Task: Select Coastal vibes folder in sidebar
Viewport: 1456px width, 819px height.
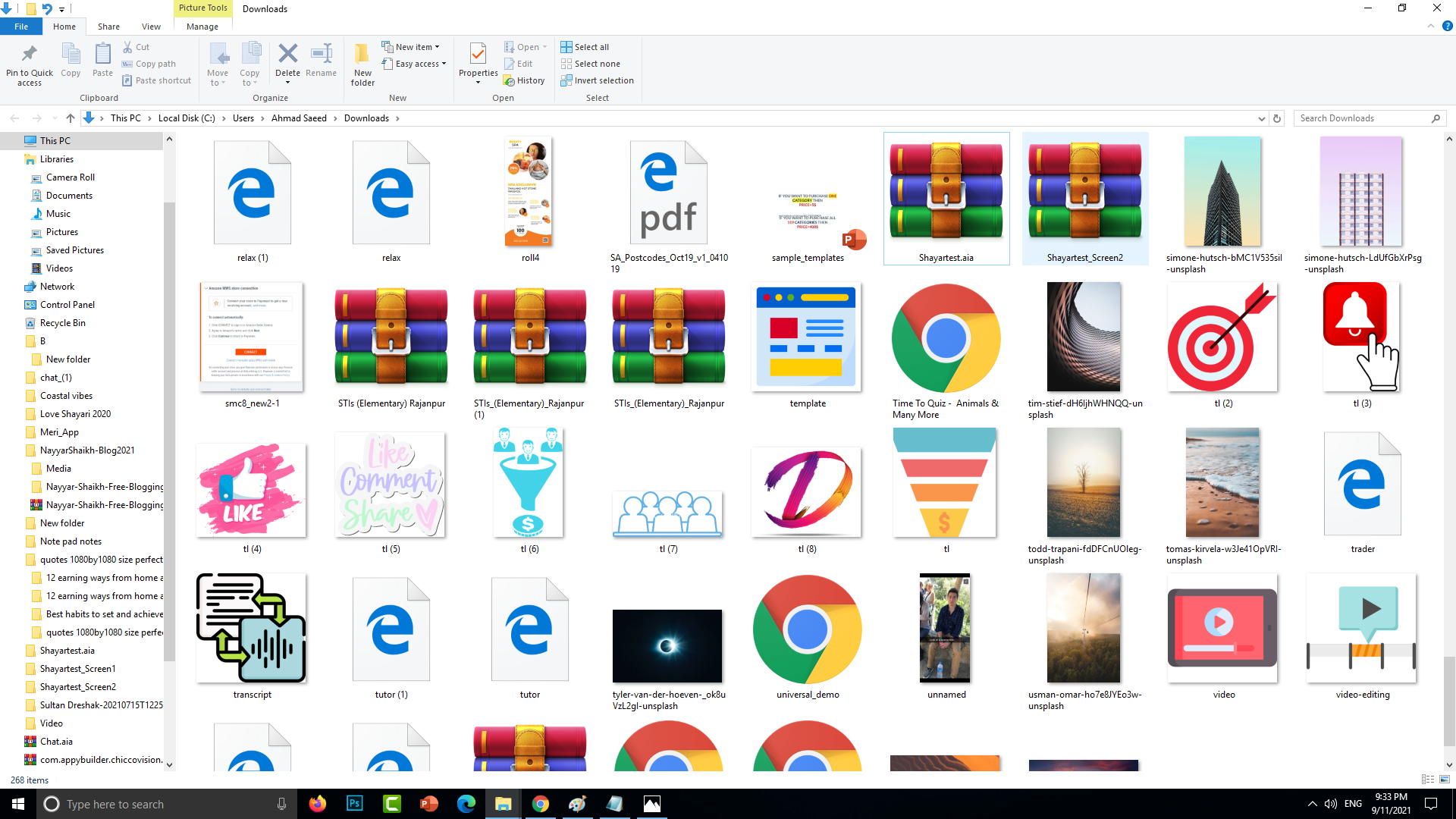Action: pos(66,396)
